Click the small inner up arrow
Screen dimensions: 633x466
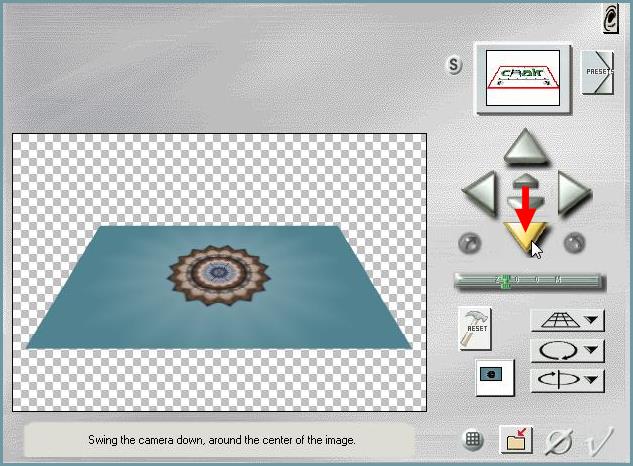click(x=527, y=183)
